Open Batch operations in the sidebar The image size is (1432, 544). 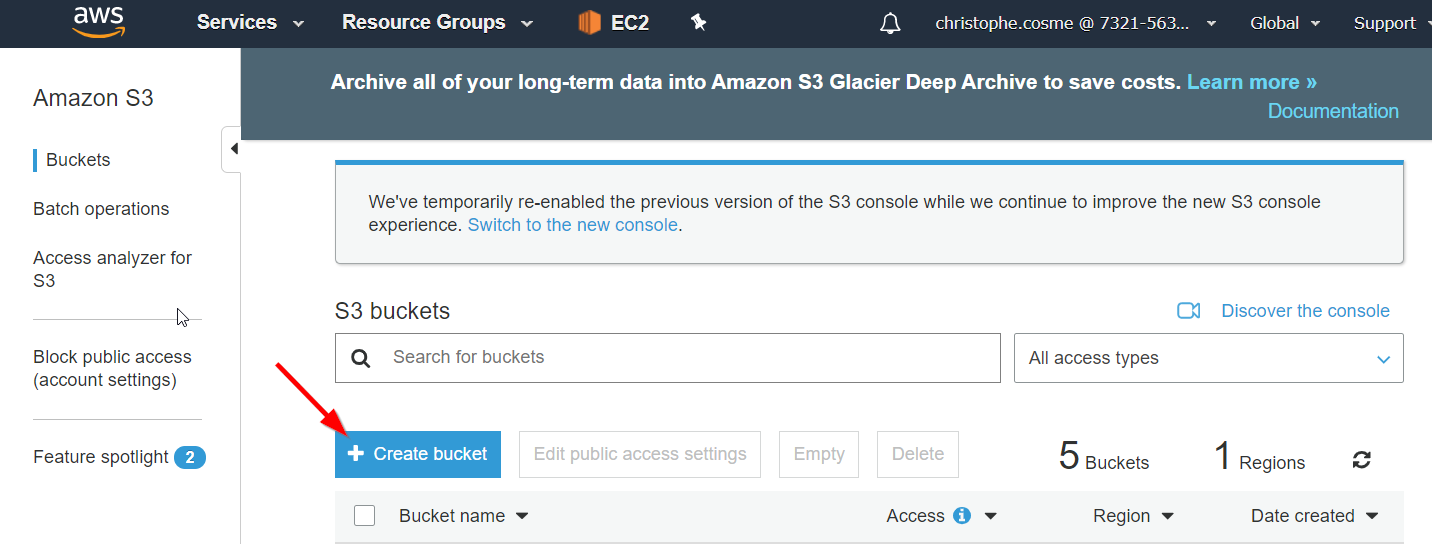point(101,209)
